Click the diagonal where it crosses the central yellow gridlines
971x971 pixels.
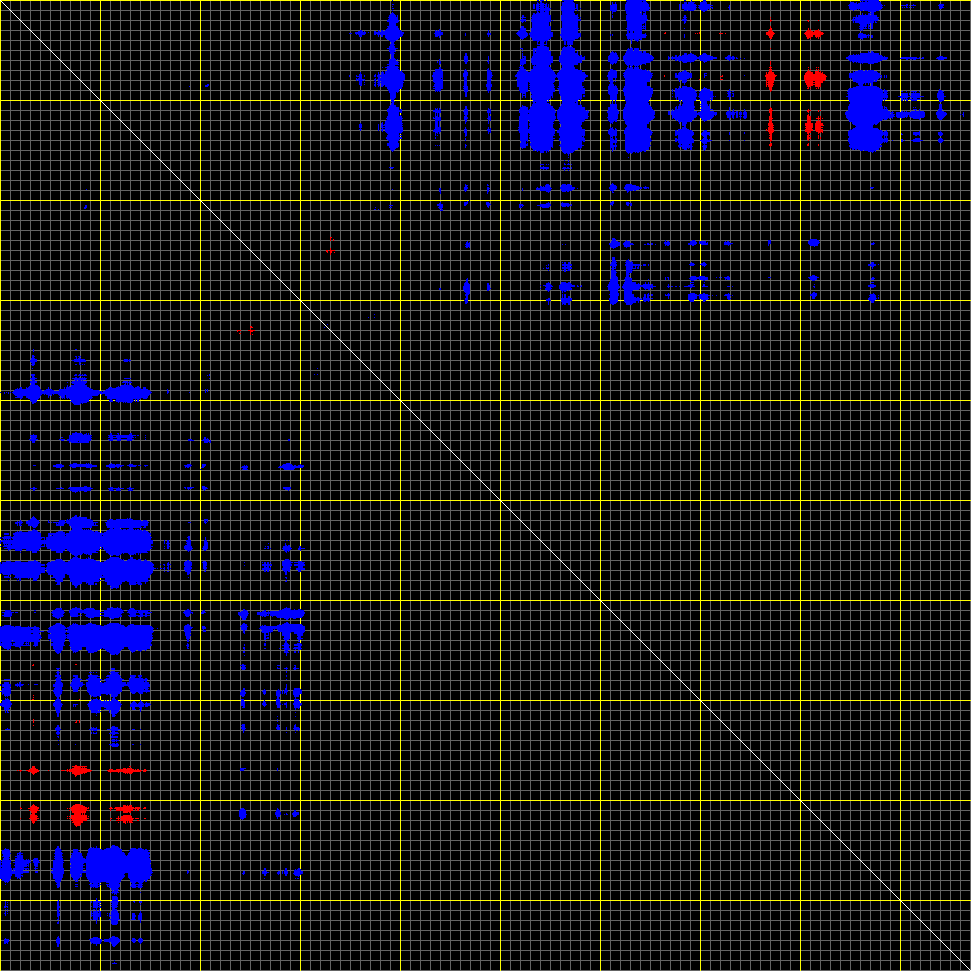500,500
